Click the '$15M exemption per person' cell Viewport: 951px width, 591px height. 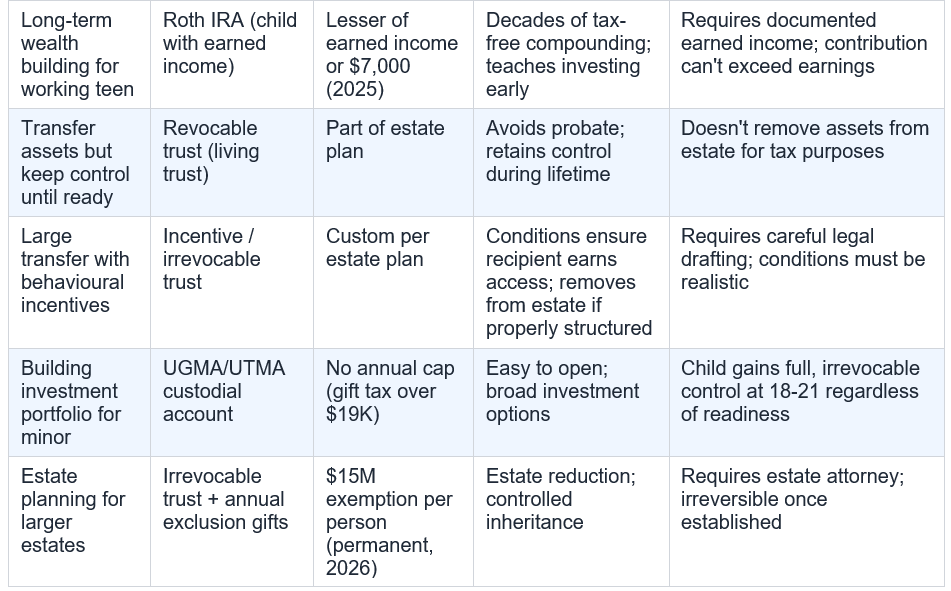[393, 522]
